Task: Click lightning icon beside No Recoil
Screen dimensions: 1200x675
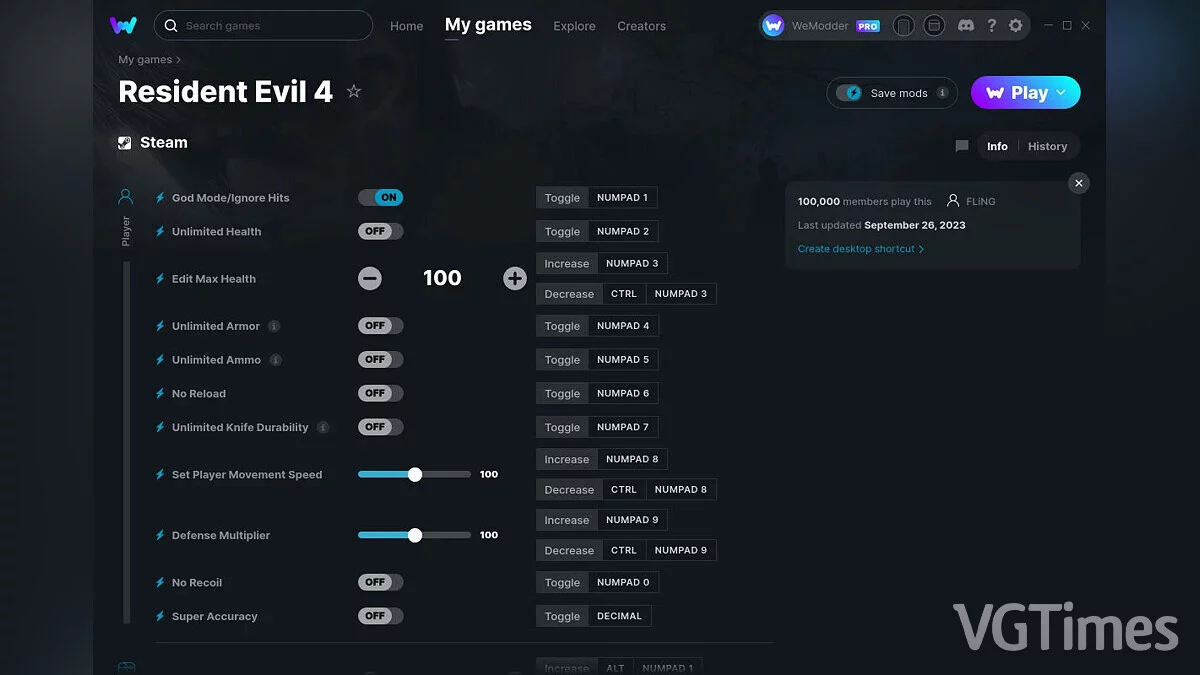Action: click(x=160, y=583)
